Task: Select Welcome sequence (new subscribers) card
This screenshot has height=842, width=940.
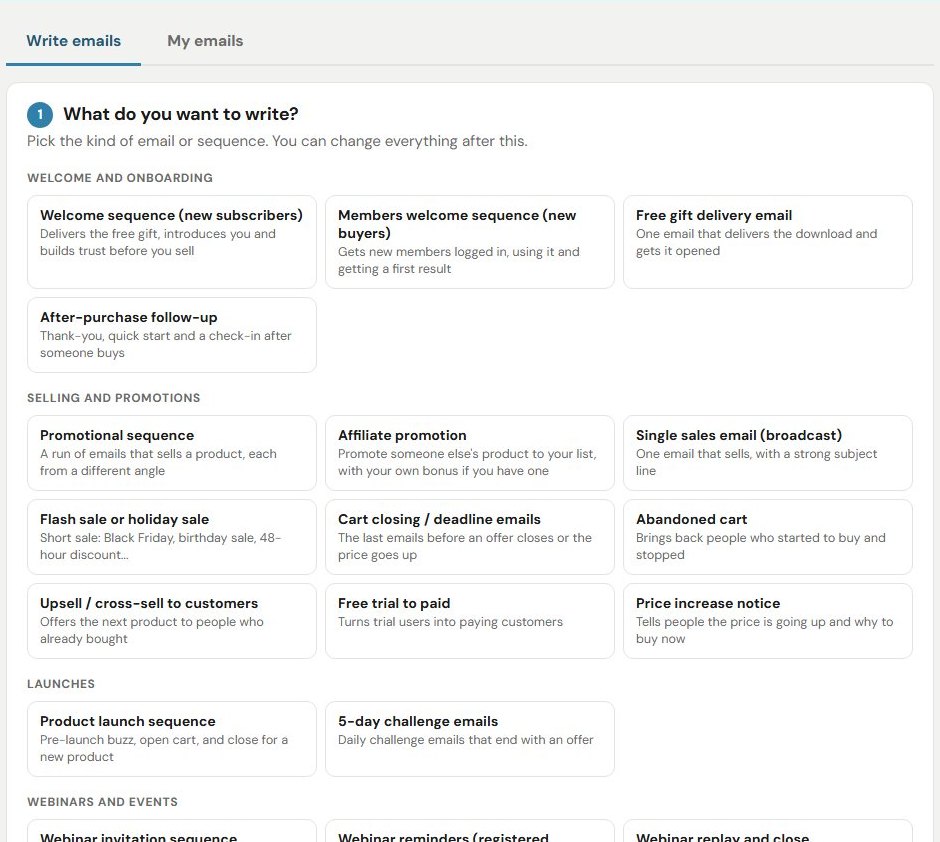Action: coord(171,242)
